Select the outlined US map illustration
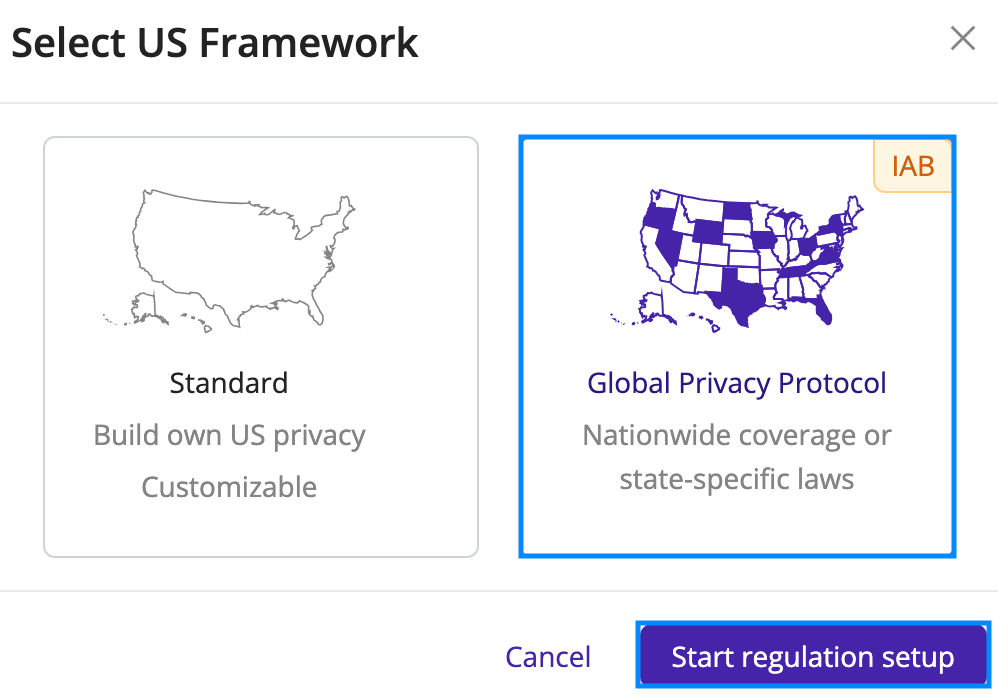998x698 pixels. [x=229, y=260]
